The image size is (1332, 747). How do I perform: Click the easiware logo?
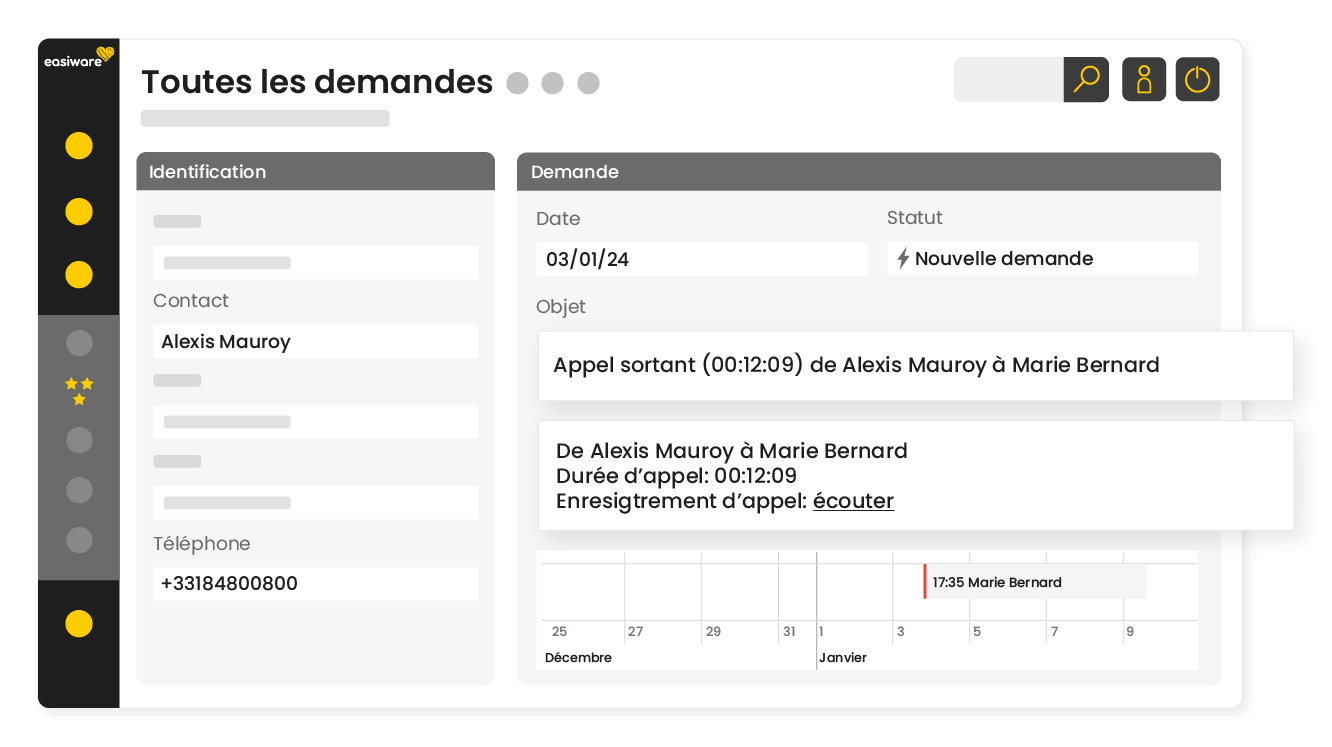click(x=78, y=59)
